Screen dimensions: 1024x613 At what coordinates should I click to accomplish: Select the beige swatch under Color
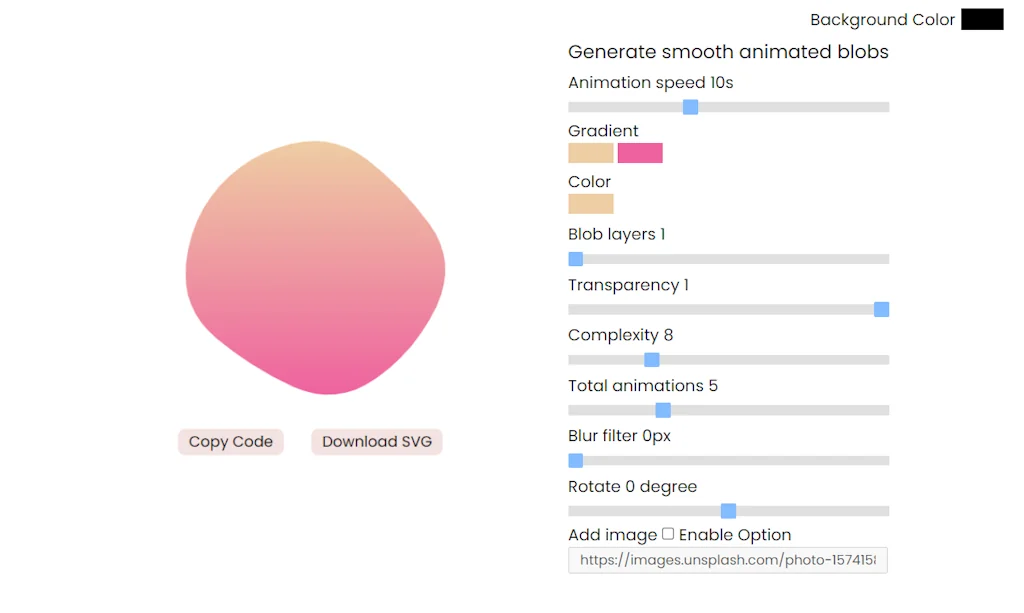pos(590,204)
